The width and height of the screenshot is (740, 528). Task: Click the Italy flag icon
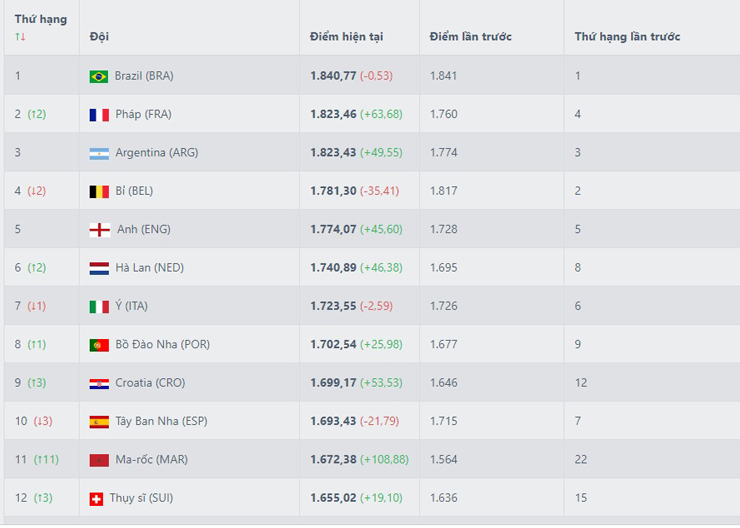pyautogui.click(x=98, y=306)
